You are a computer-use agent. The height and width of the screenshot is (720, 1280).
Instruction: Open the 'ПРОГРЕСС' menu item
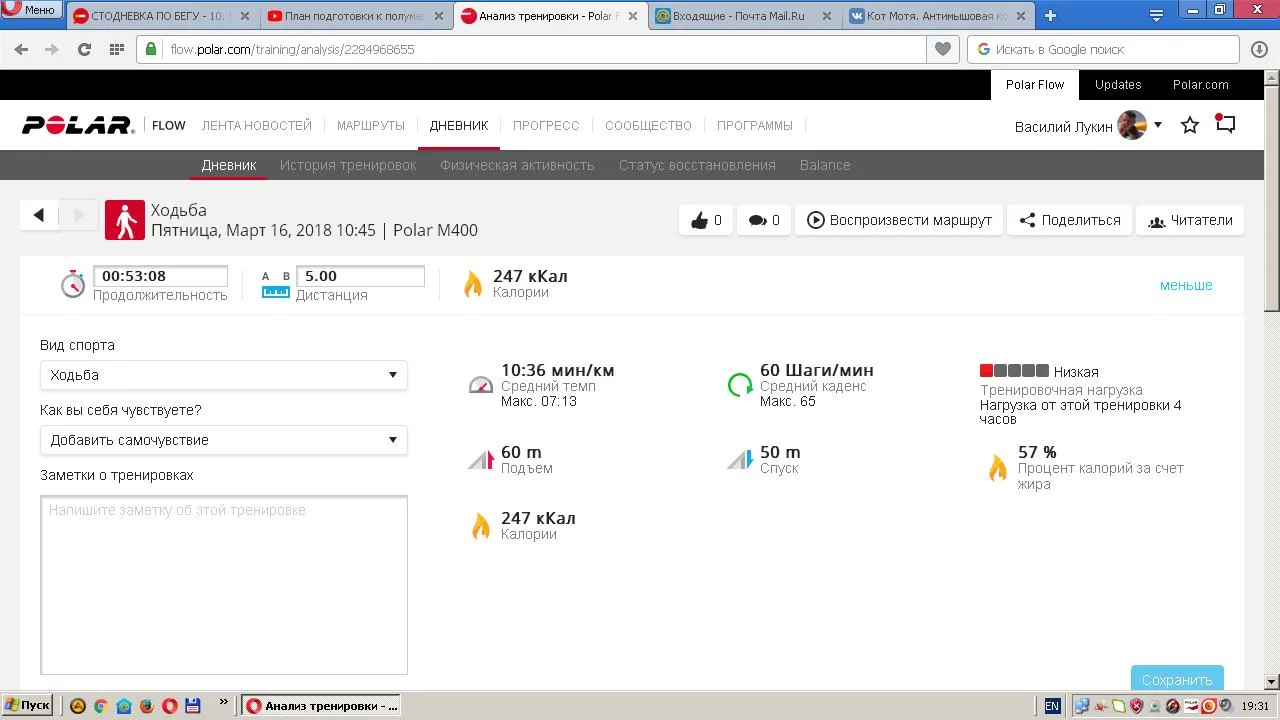tap(546, 125)
